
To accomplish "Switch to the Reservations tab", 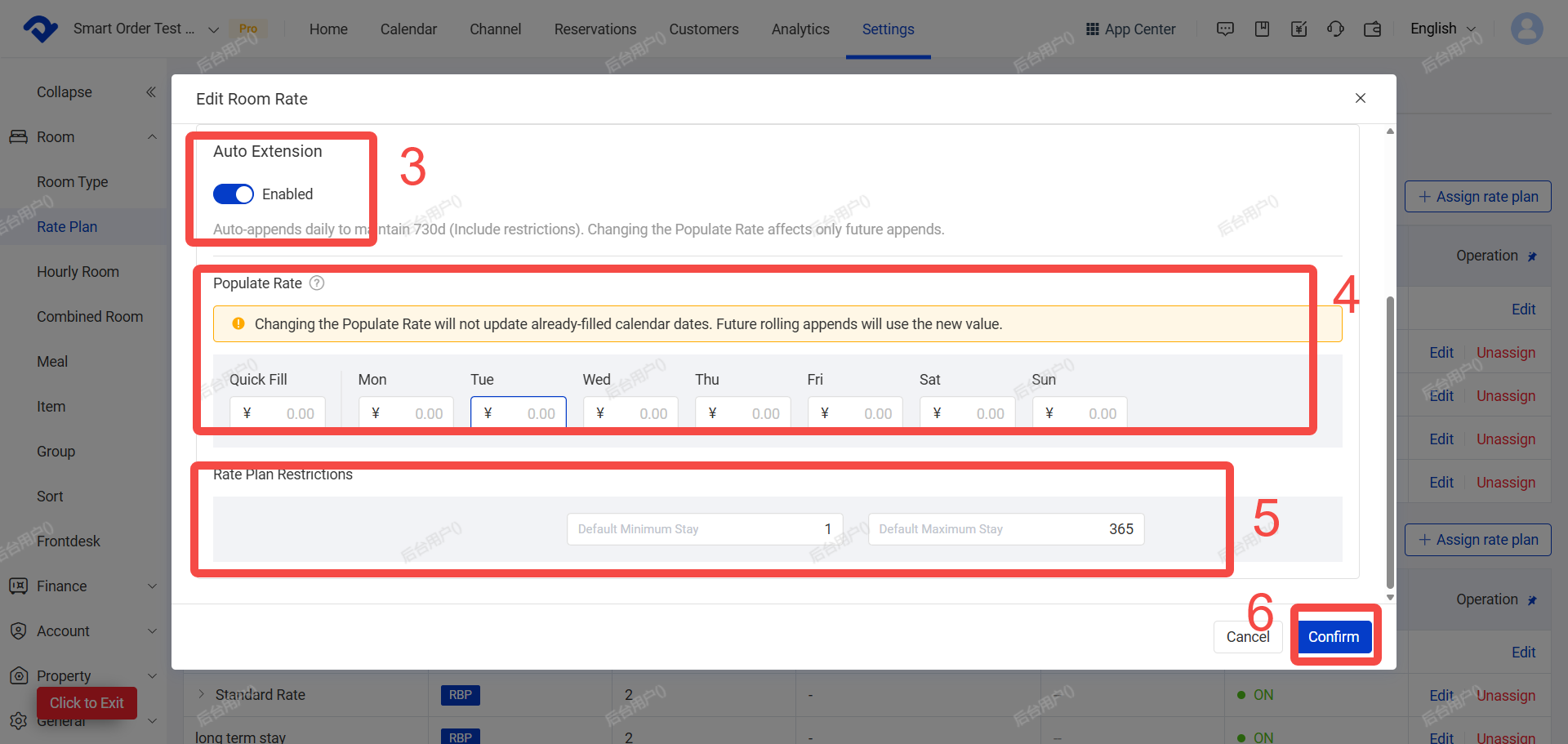I will (x=595, y=29).
